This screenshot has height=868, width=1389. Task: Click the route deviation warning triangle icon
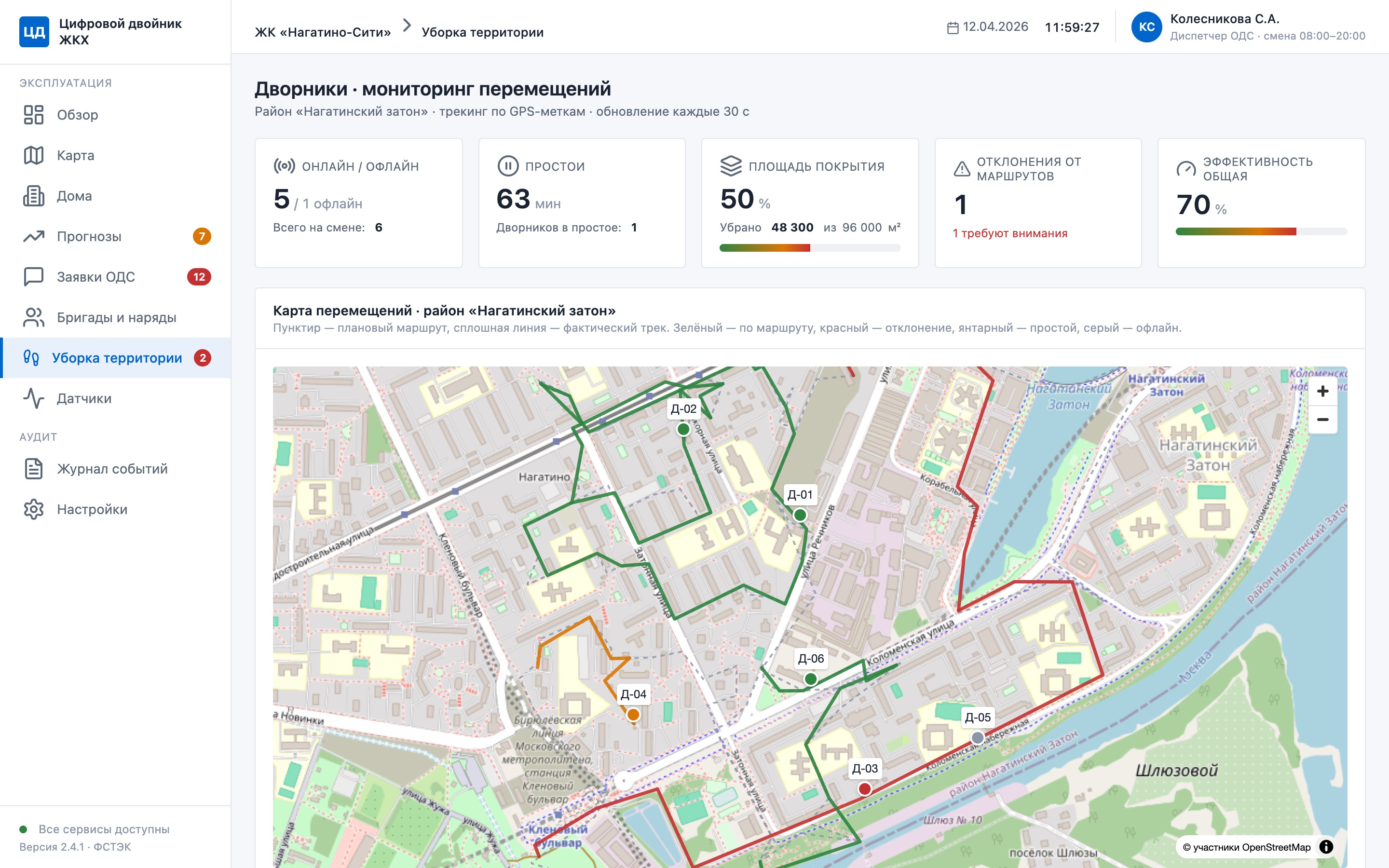[962, 169]
